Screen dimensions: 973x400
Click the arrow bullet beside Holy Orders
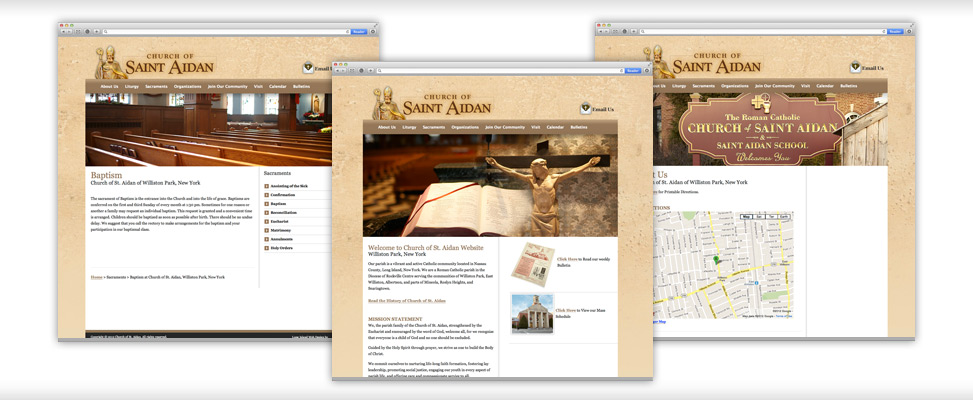click(266, 247)
